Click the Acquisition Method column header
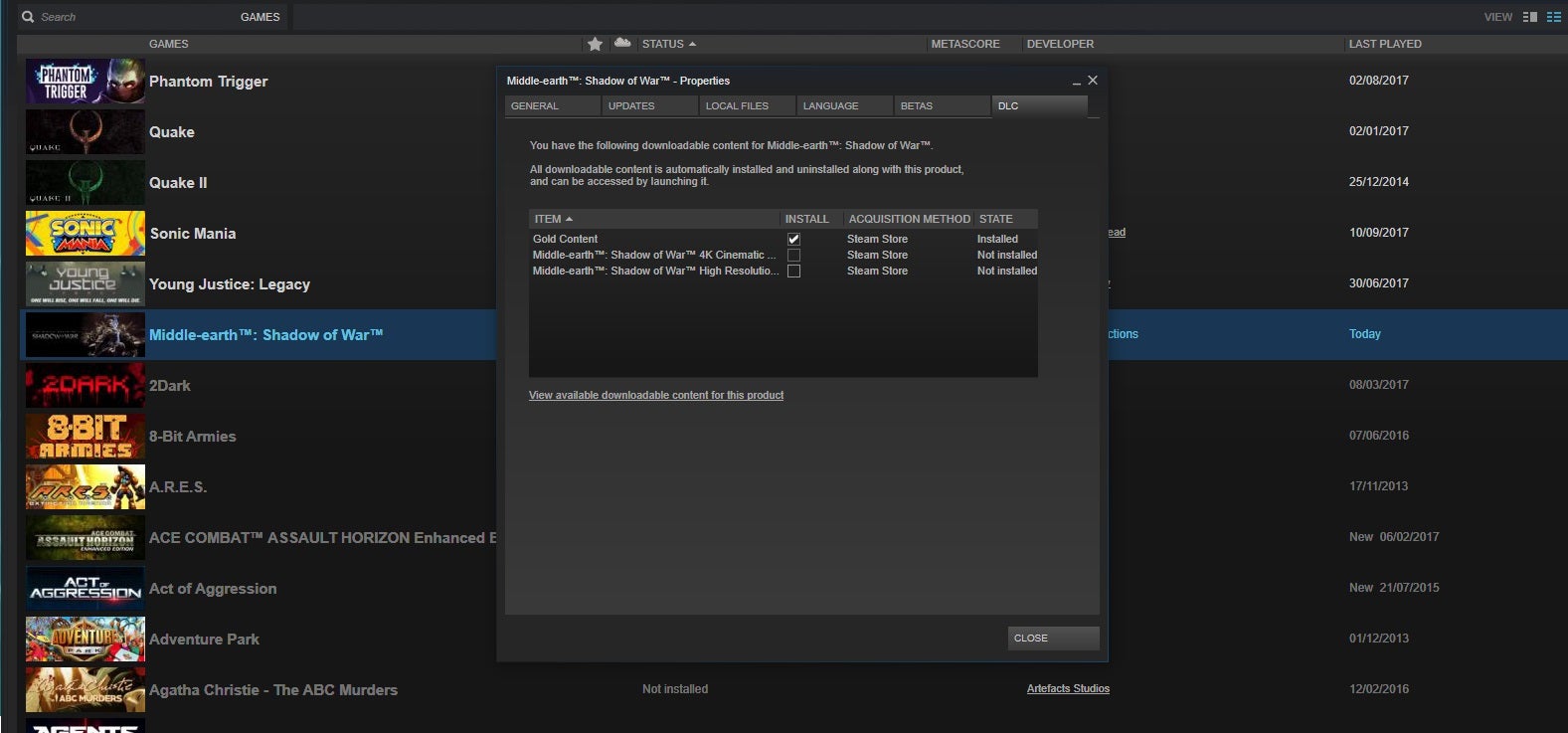The image size is (1568, 733). point(909,219)
